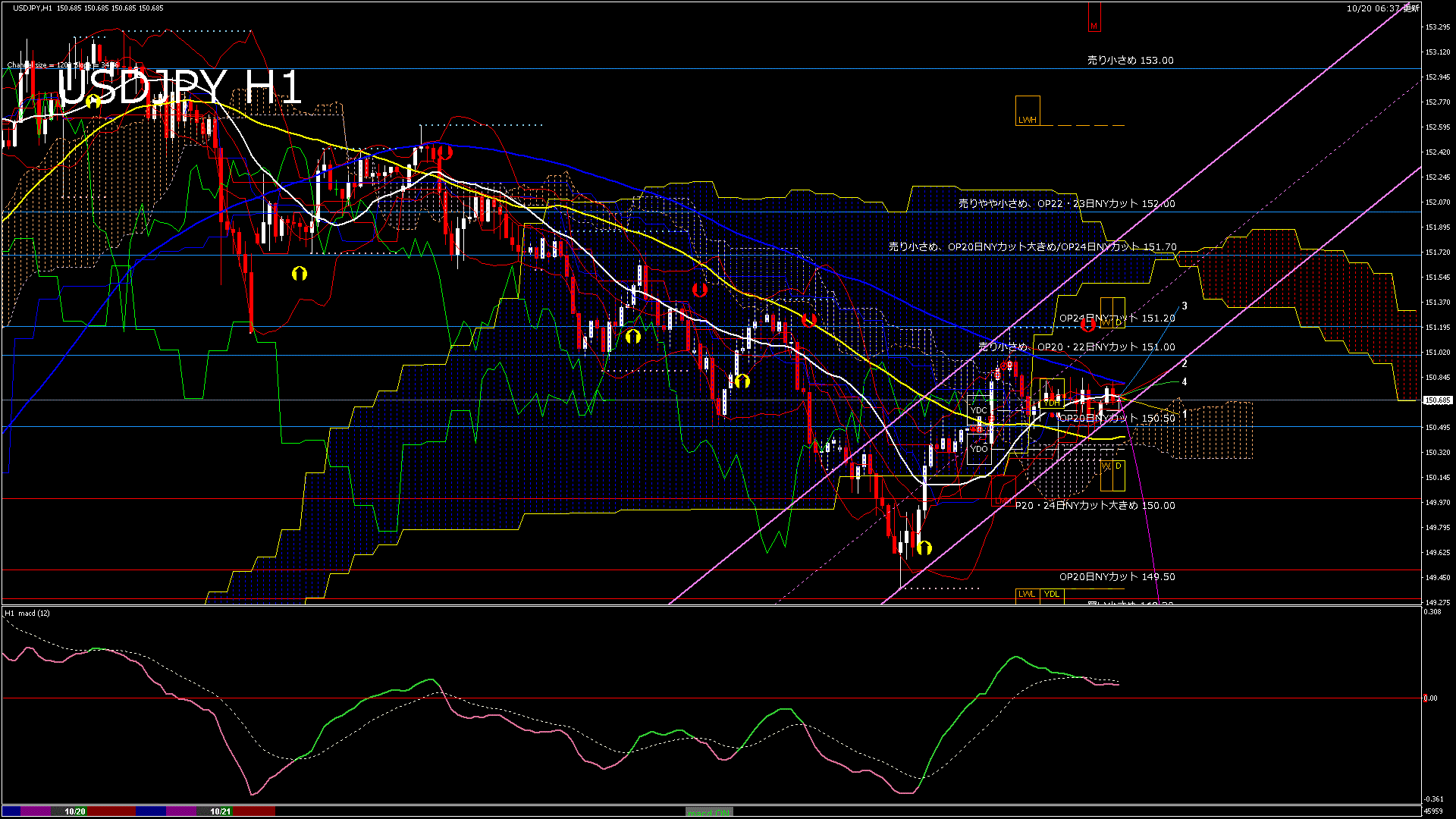This screenshot has height=819, width=1456.
Task: Click the orange YDL box at bottom
Action: pos(1051,595)
